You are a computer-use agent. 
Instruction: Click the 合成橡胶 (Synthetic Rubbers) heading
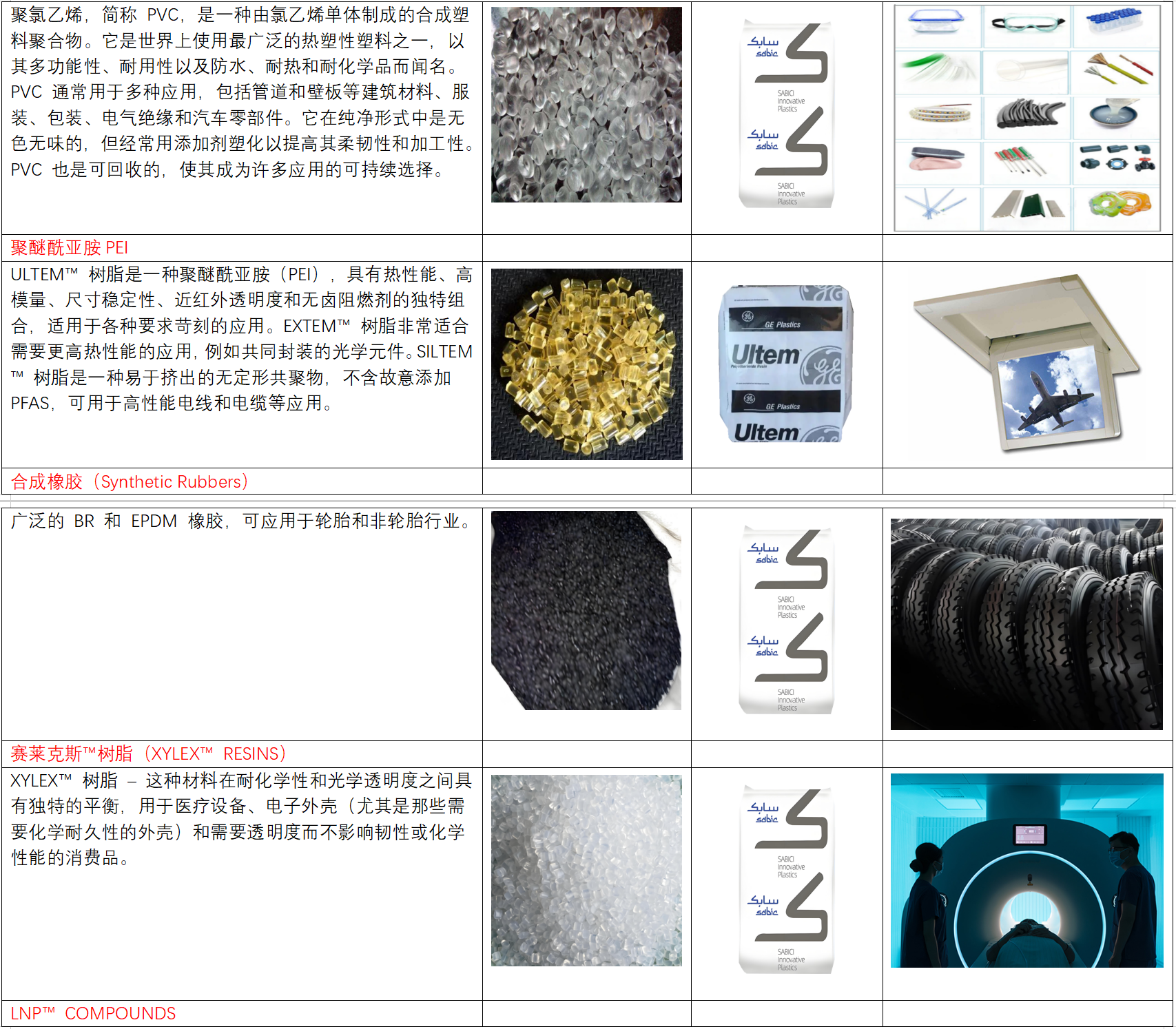(x=129, y=481)
